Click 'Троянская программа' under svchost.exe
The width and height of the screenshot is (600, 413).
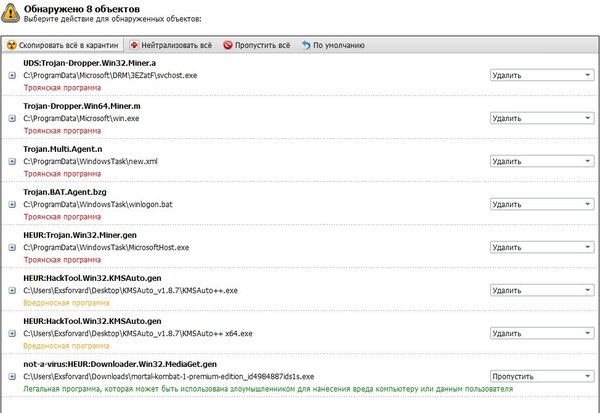coord(62,88)
